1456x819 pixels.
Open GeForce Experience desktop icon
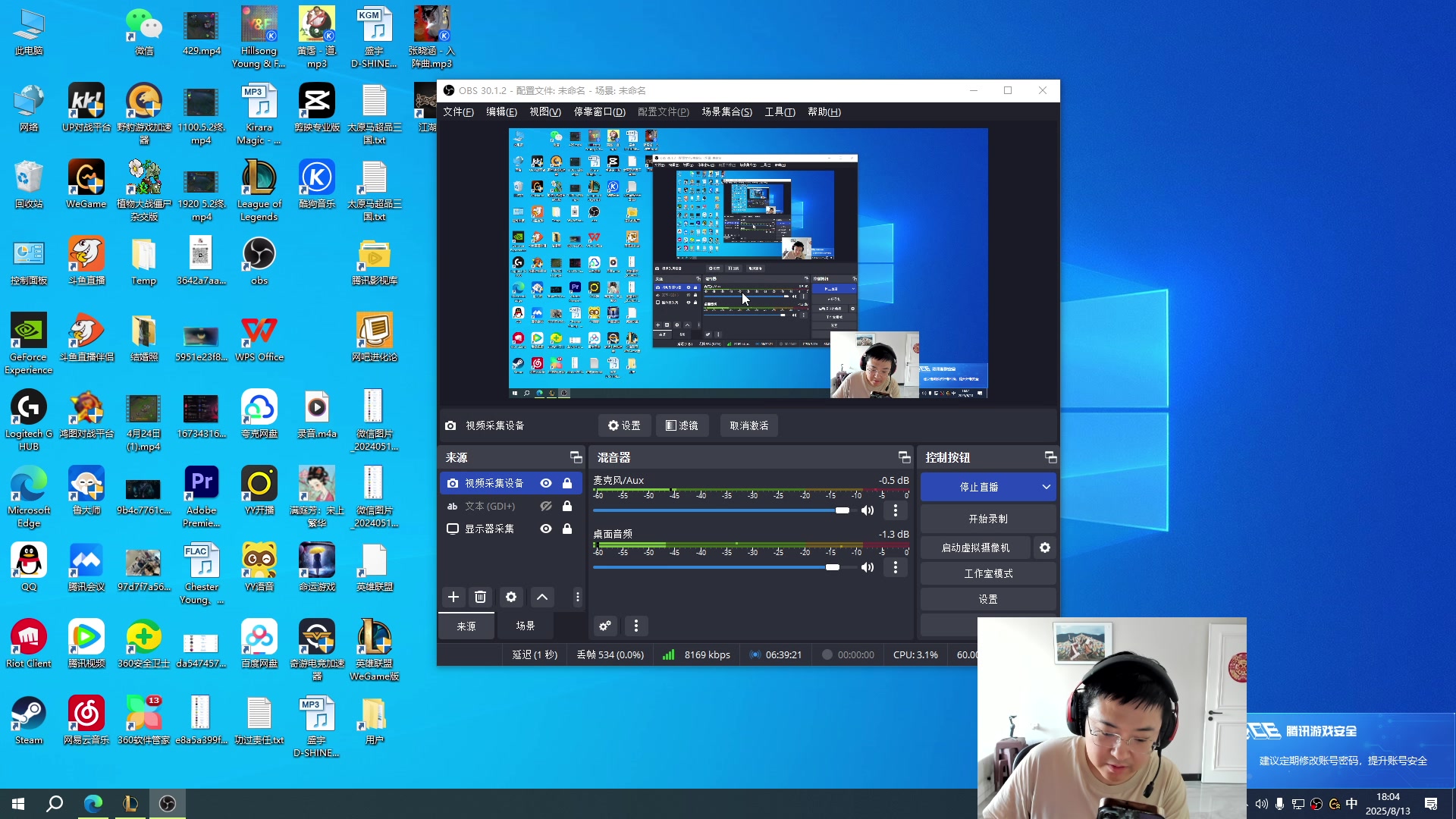[29, 344]
